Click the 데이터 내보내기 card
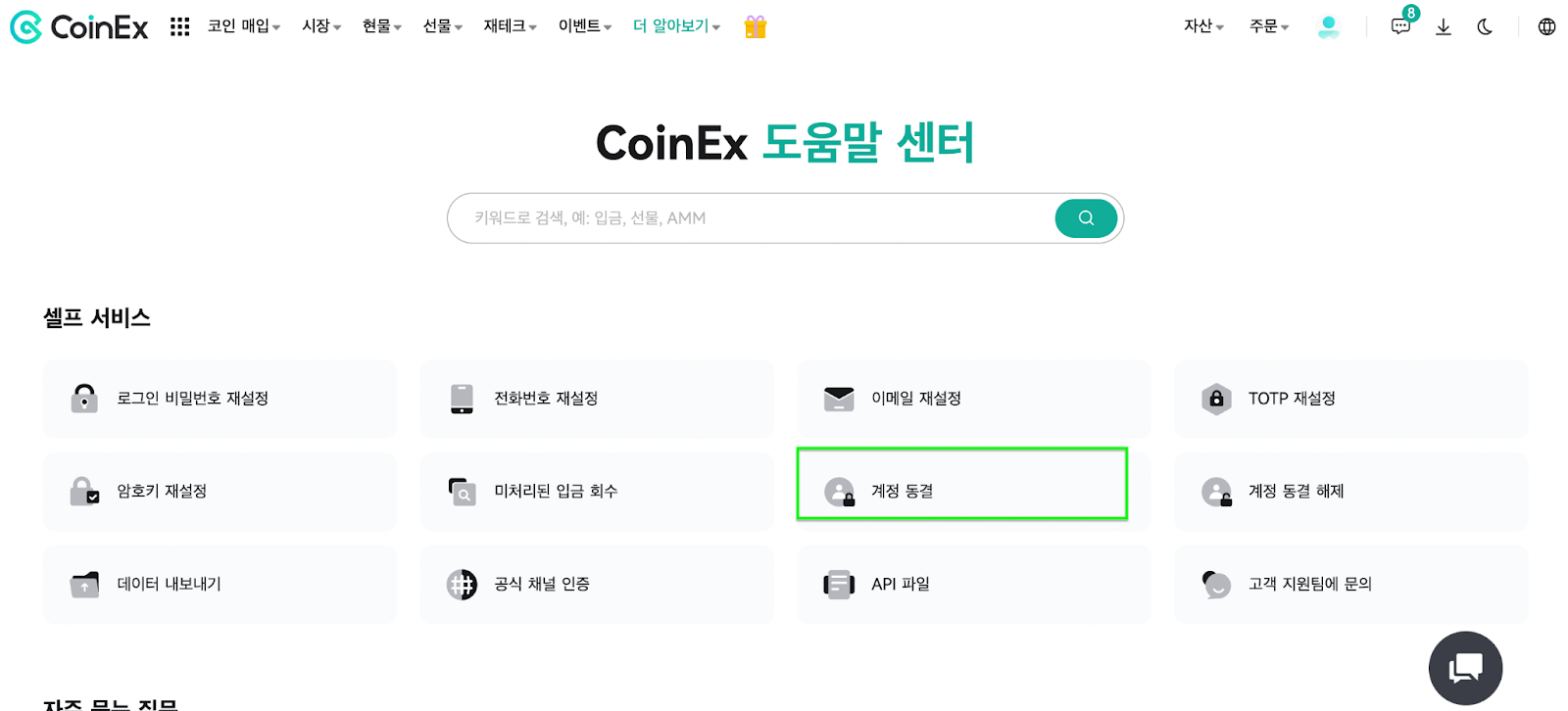The image size is (1568, 711). pos(220,585)
